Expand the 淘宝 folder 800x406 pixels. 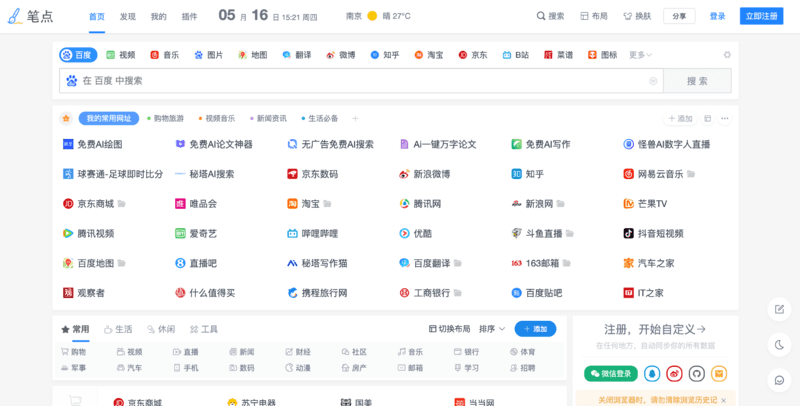[327, 204]
